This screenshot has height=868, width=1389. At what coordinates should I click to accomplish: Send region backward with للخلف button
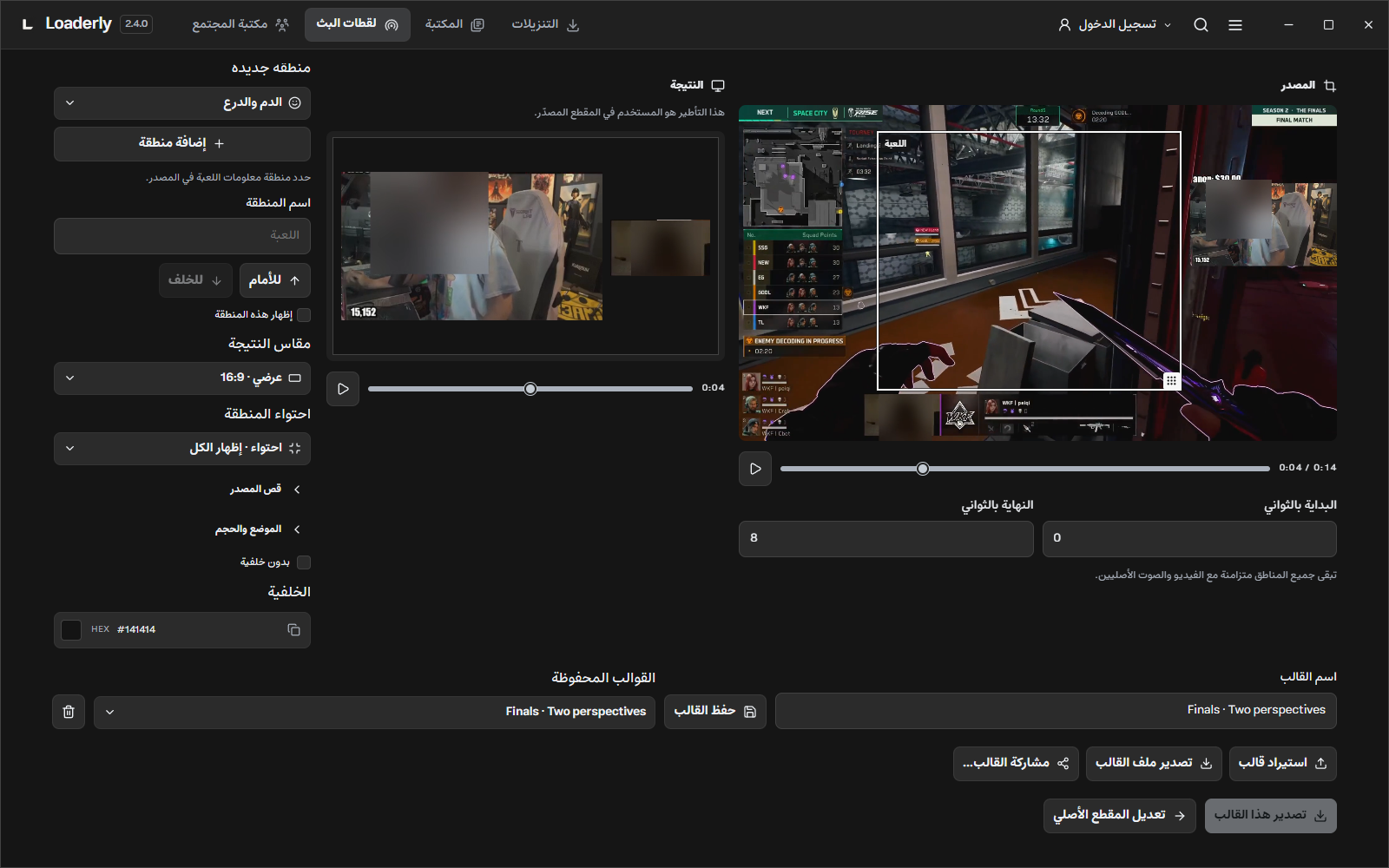(195, 280)
